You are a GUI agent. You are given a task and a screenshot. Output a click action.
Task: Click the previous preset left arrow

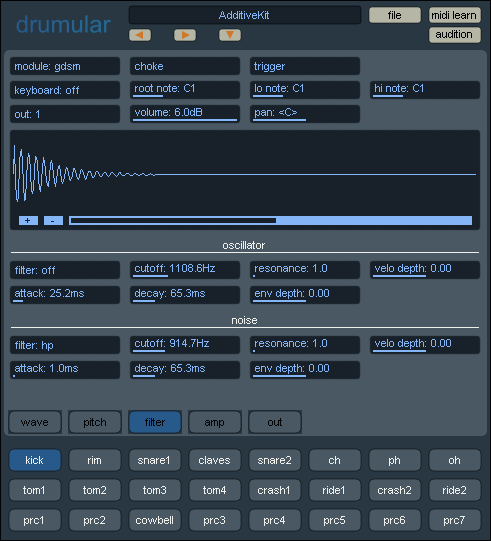coord(140,35)
